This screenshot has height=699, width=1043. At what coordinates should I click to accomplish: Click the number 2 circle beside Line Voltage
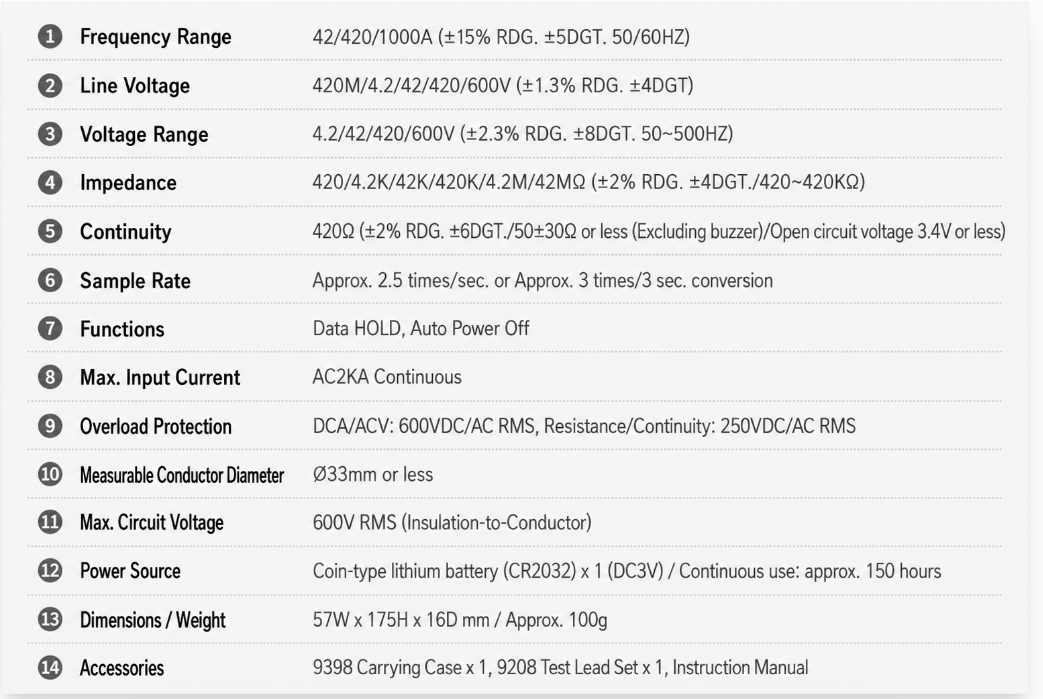coord(50,86)
